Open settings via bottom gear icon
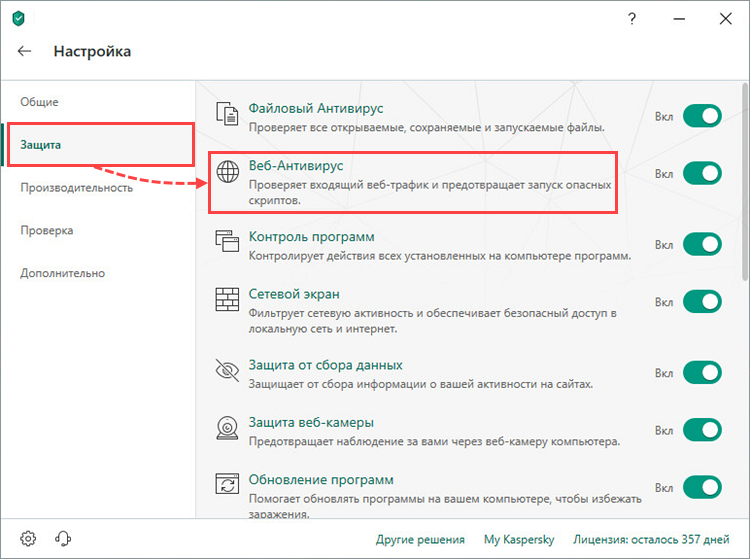Image resolution: width=750 pixels, height=559 pixels. (28, 538)
